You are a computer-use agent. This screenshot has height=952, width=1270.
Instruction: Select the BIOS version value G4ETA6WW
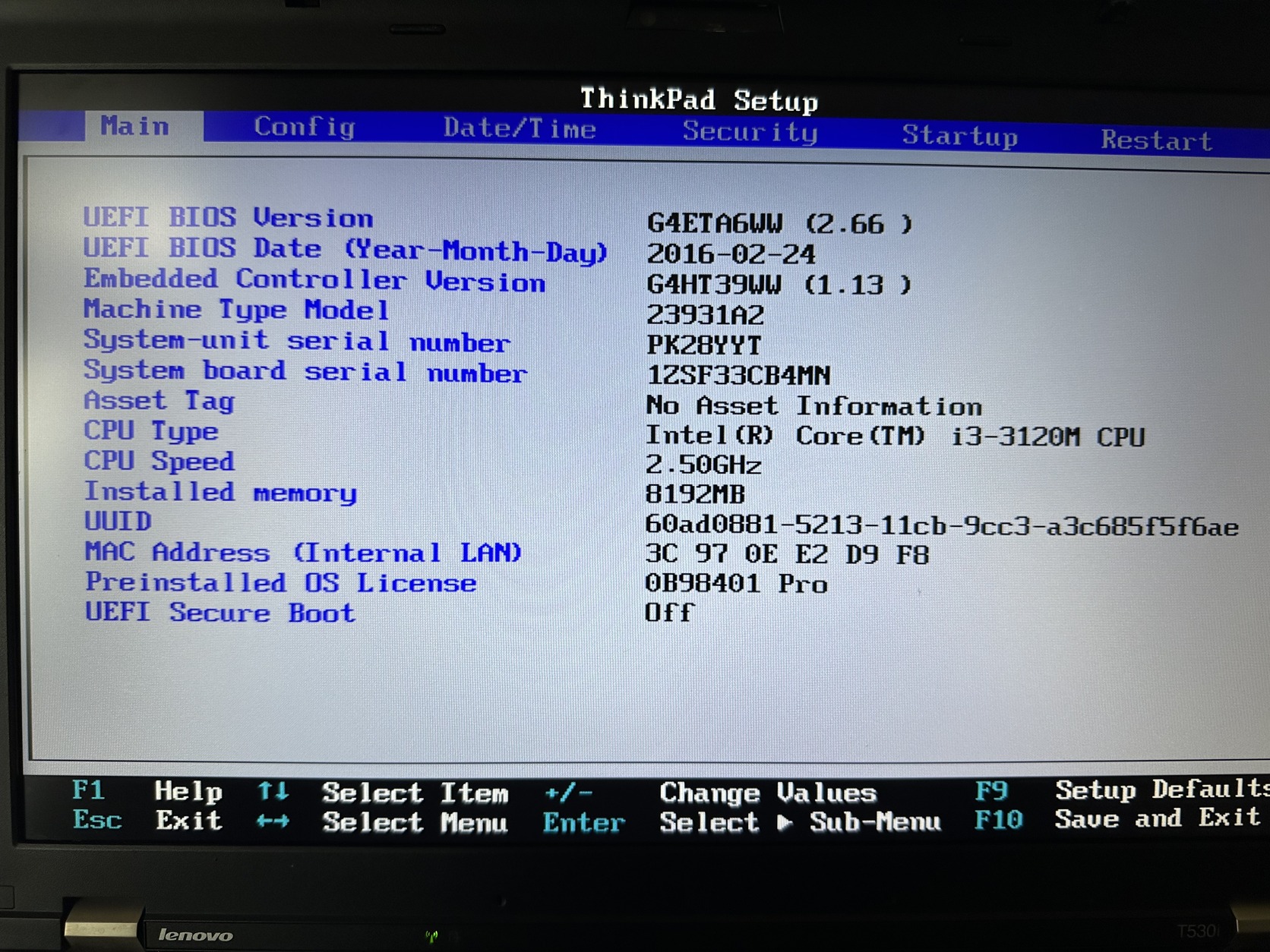(779, 224)
